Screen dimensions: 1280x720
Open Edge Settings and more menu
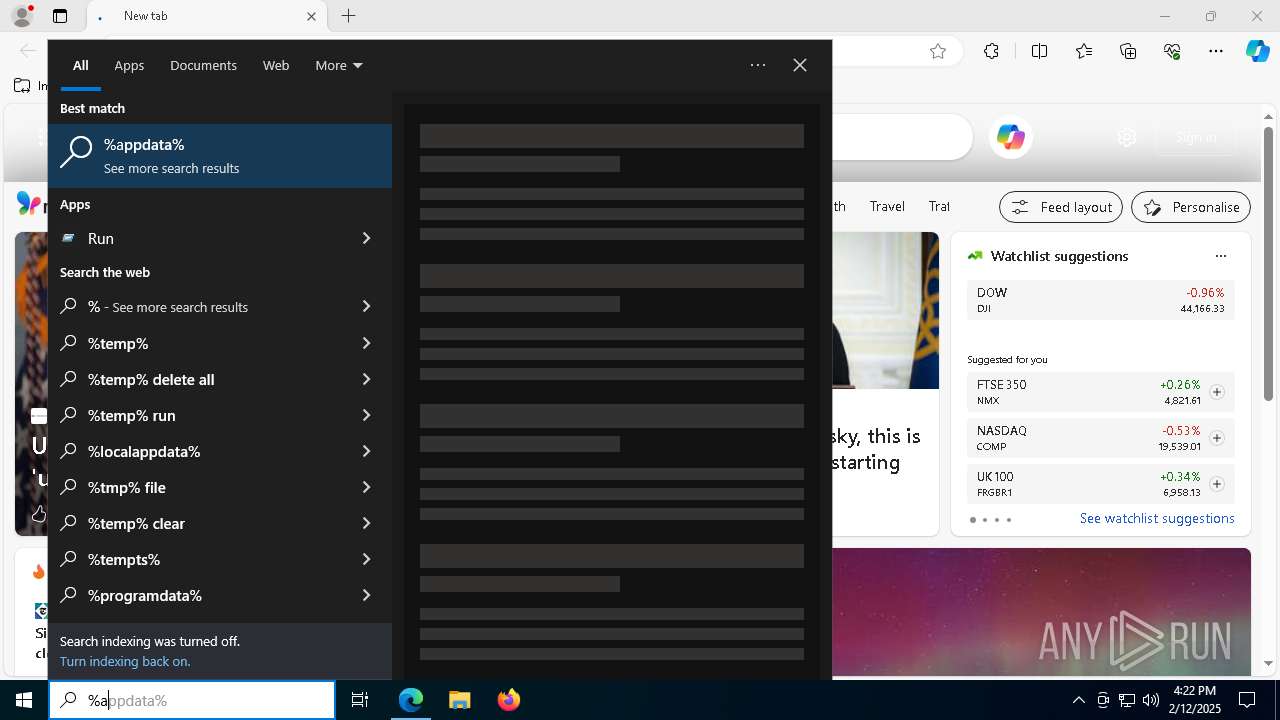[x=1216, y=51]
